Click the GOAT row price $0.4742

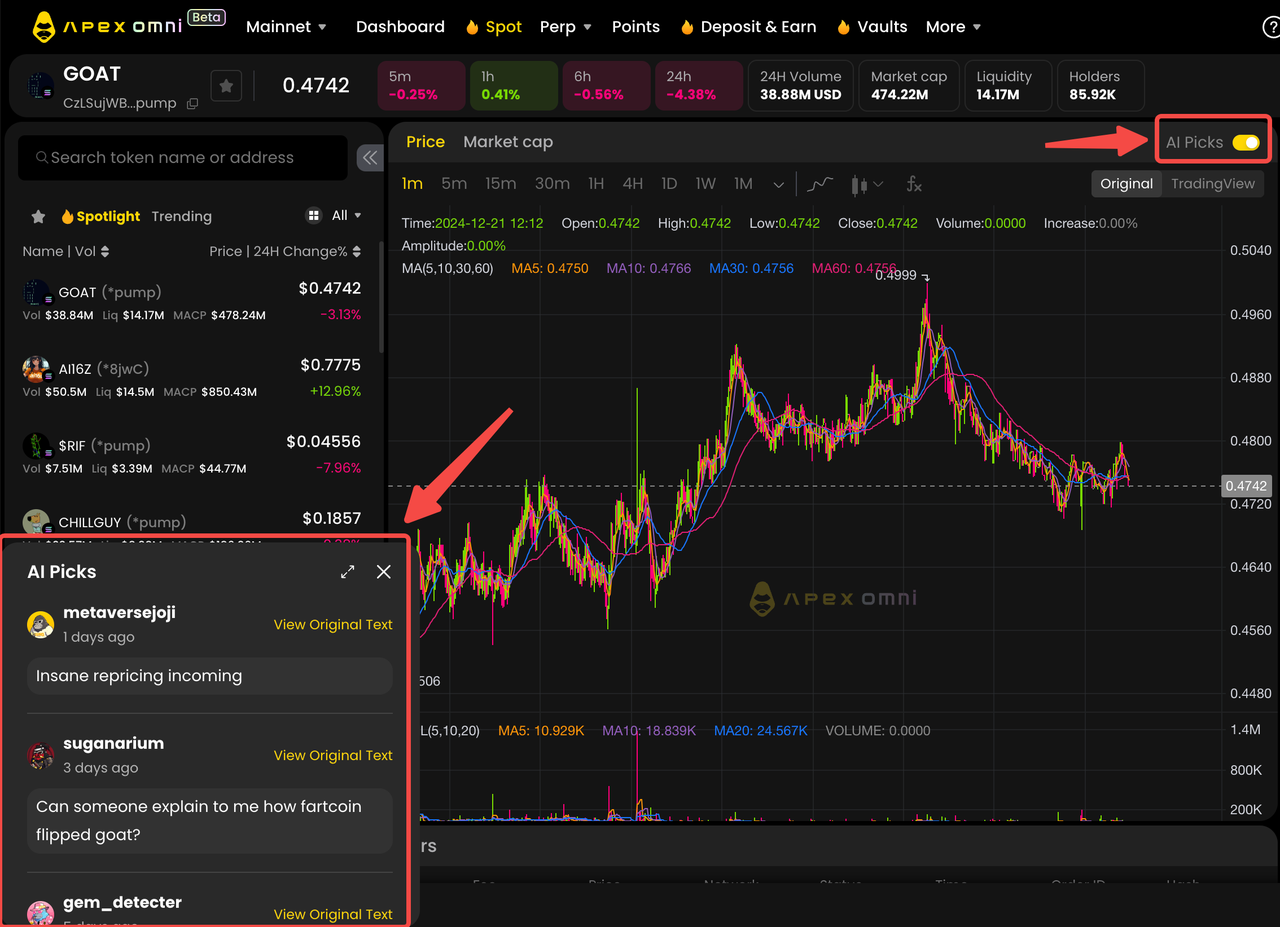click(x=330, y=288)
